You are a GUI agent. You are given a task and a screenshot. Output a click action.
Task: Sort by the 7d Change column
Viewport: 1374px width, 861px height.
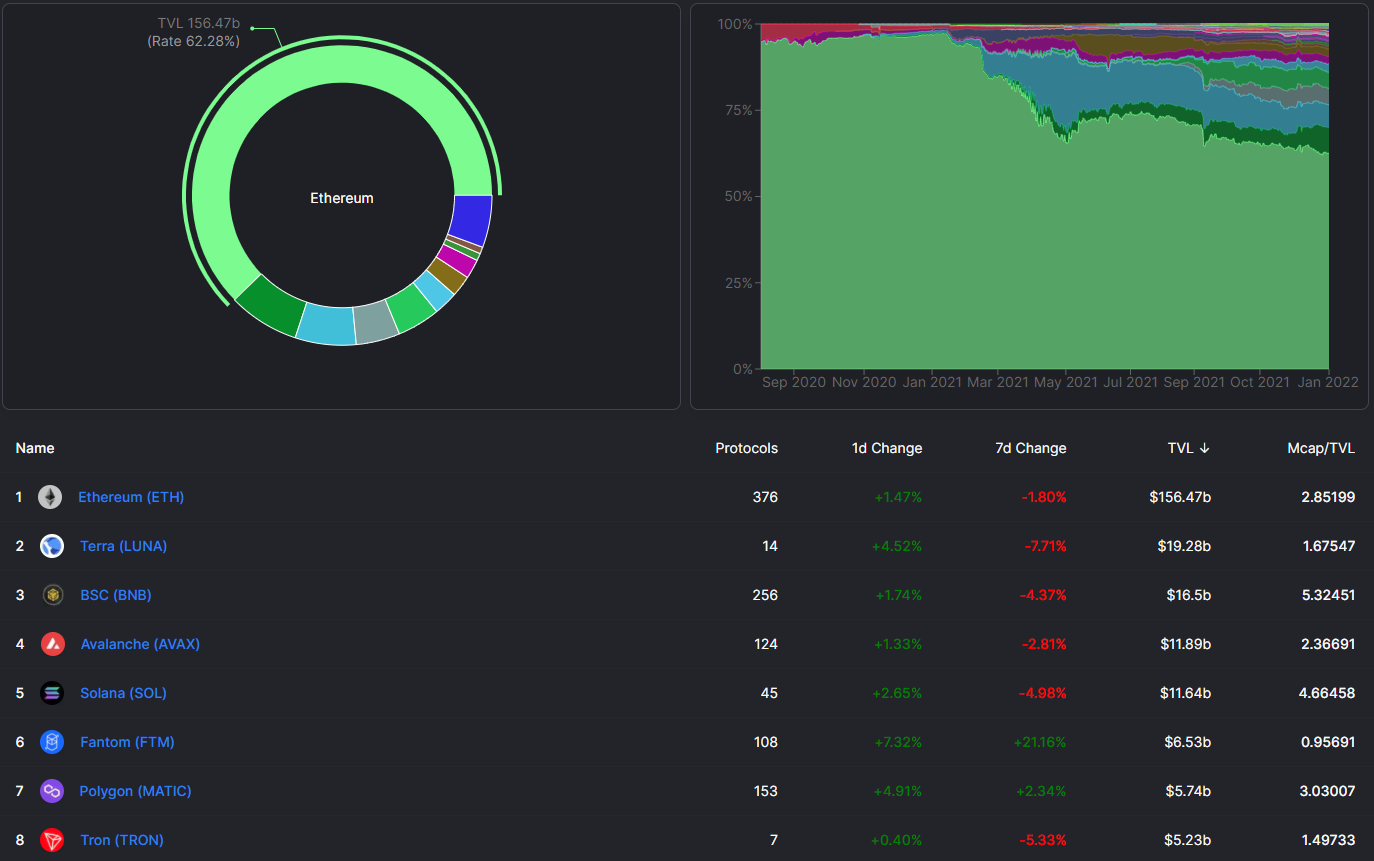[x=1030, y=448]
